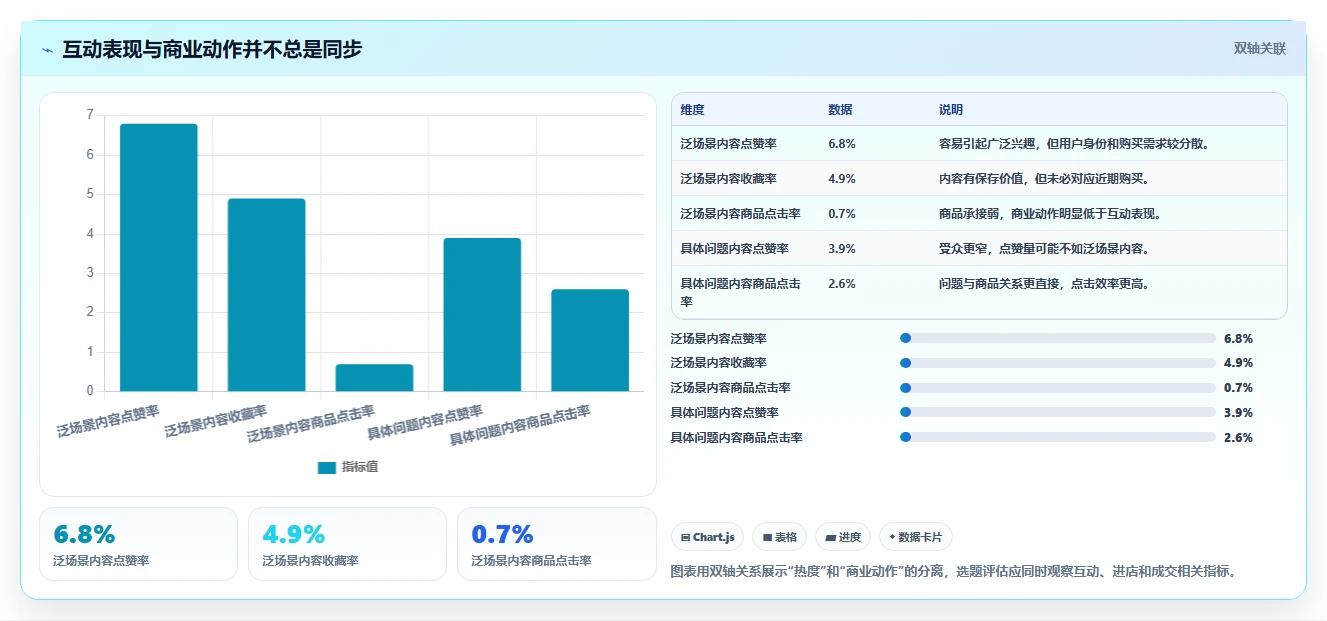The width and height of the screenshot is (1327, 621).
Task: Open the 0.7% 泛场景内容商品点击率 stat card
Action: (556, 544)
